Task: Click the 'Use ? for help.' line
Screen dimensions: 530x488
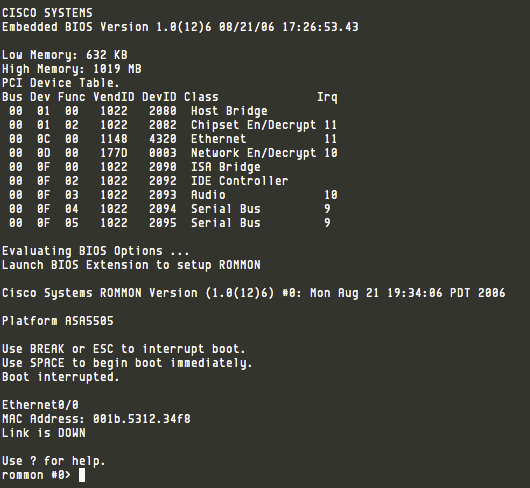Action: [54, 461]
